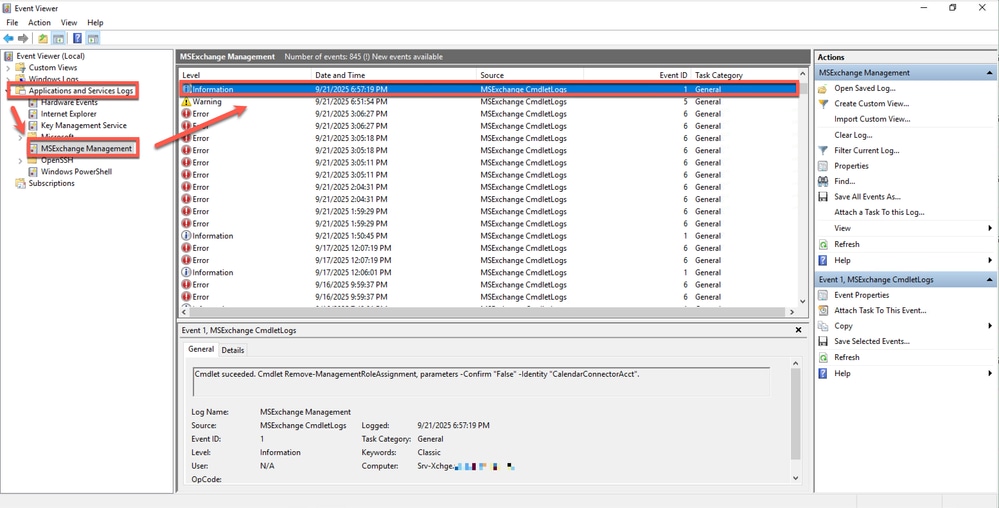The image size is (999, 508).
Task: Collapse the MSExchange Management actions section
Action: click(990, 73)
